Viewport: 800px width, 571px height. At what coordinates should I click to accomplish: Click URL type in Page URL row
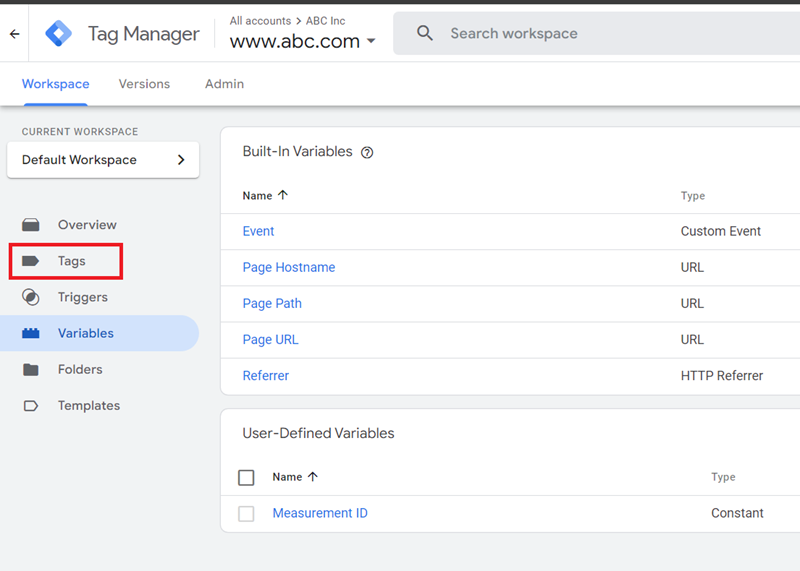[x=692, y=339]
